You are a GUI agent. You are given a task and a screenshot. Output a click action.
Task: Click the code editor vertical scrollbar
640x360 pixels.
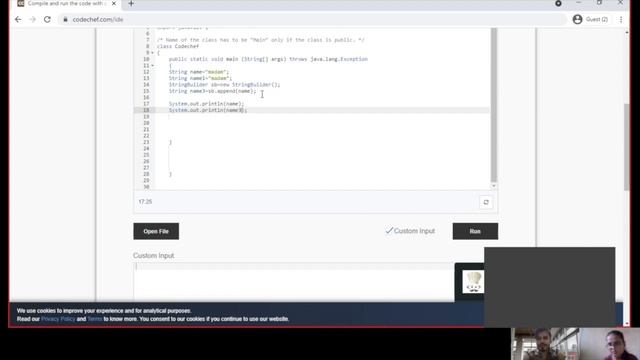pyautogui.click(x=493, y=104)
